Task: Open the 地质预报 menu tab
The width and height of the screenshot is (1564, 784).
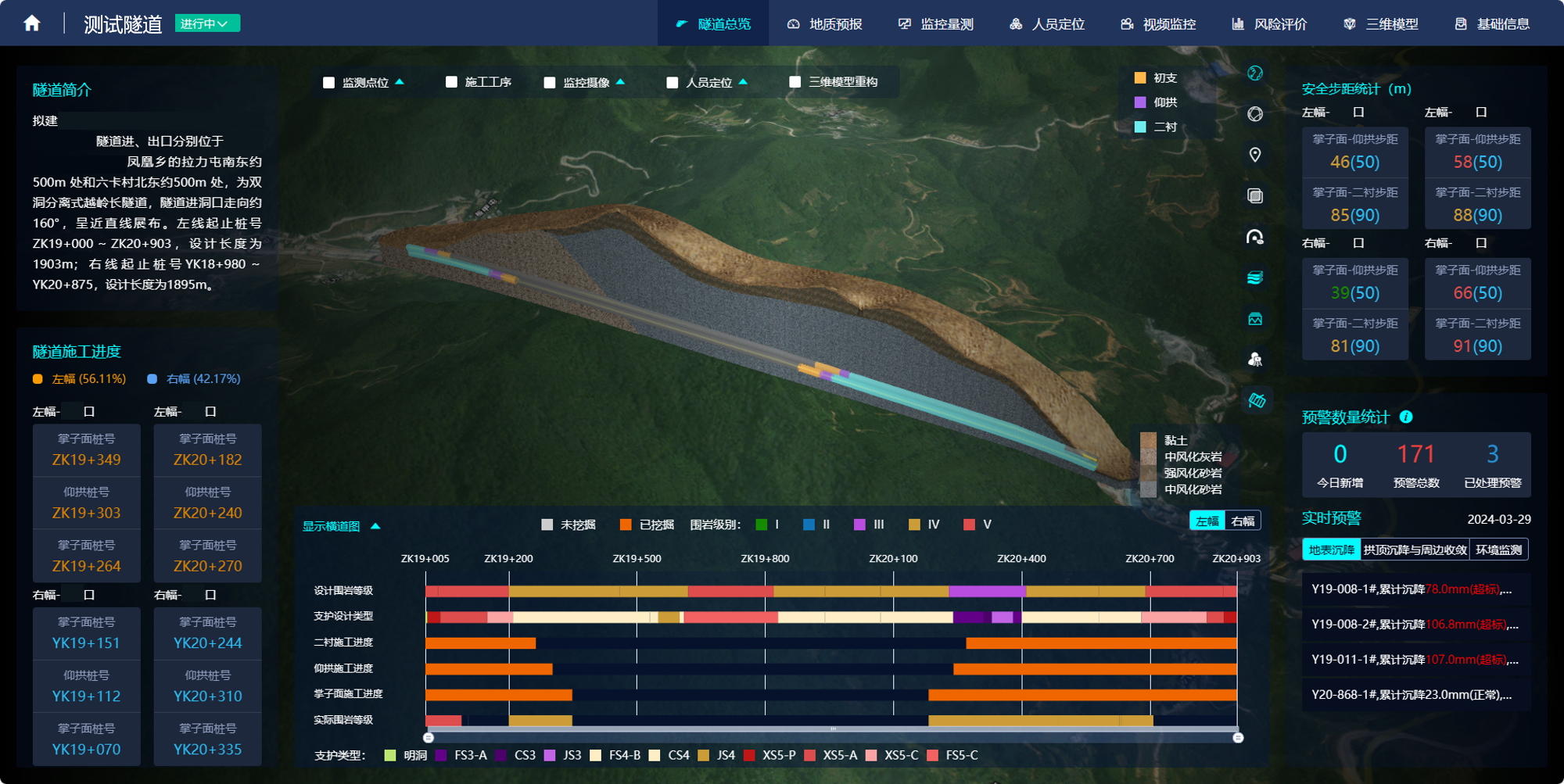Action: 824,24
